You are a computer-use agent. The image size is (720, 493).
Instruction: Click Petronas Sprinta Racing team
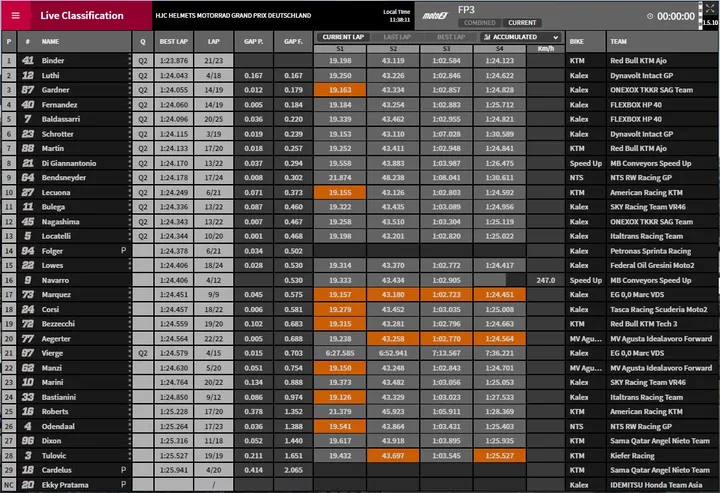[650, 251]
